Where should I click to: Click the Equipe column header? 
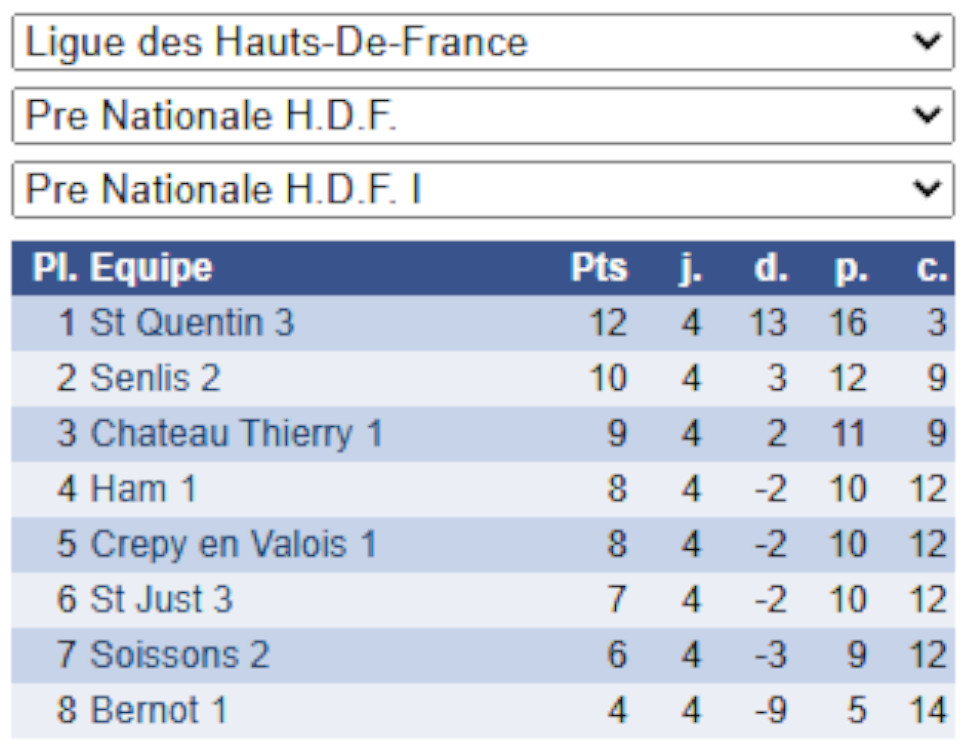(151, 268)
